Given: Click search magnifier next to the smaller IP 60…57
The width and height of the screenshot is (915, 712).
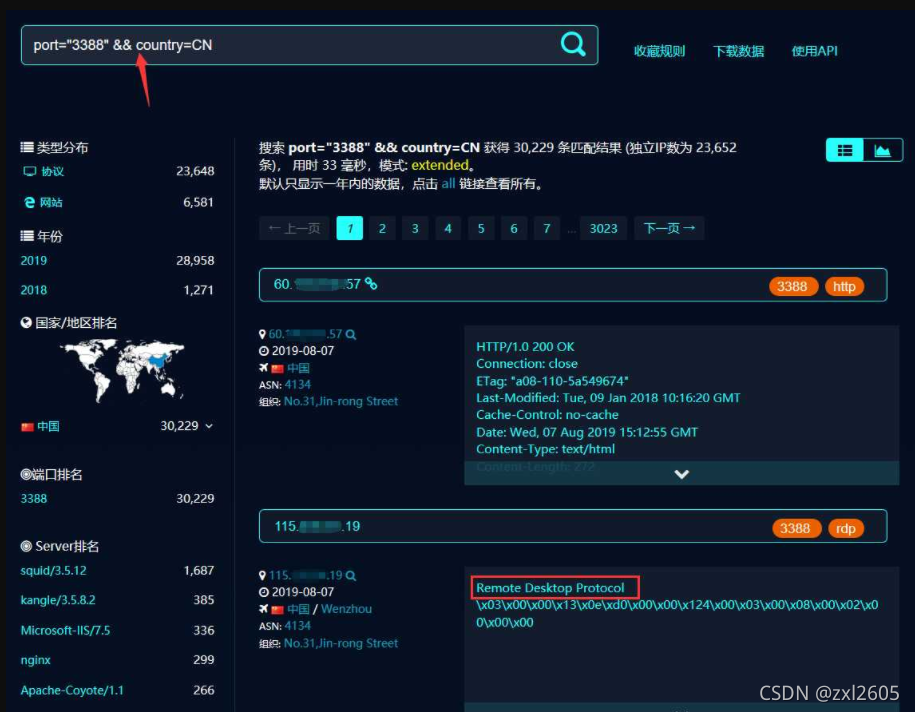Looking at the screenshot, I should click(x=351, y=334).
